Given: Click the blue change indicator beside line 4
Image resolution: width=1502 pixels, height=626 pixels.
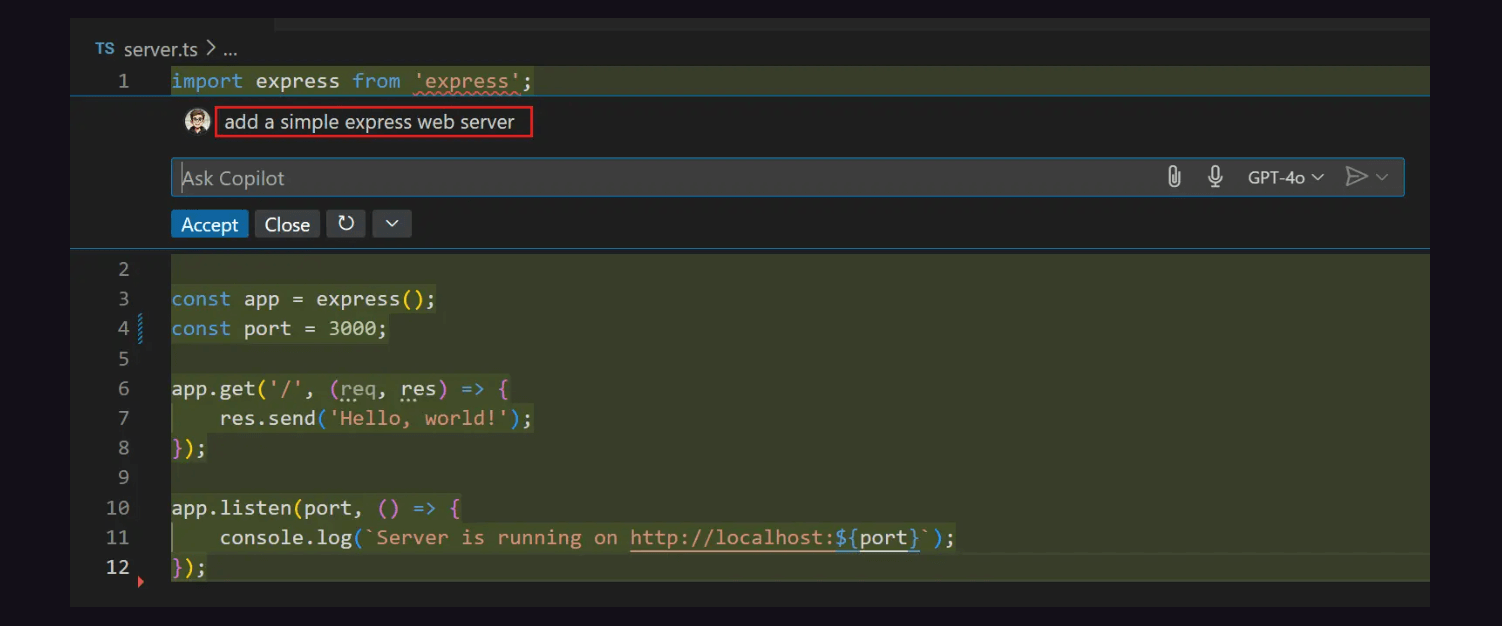Looking at the screenshot, I should click(139, 328).
